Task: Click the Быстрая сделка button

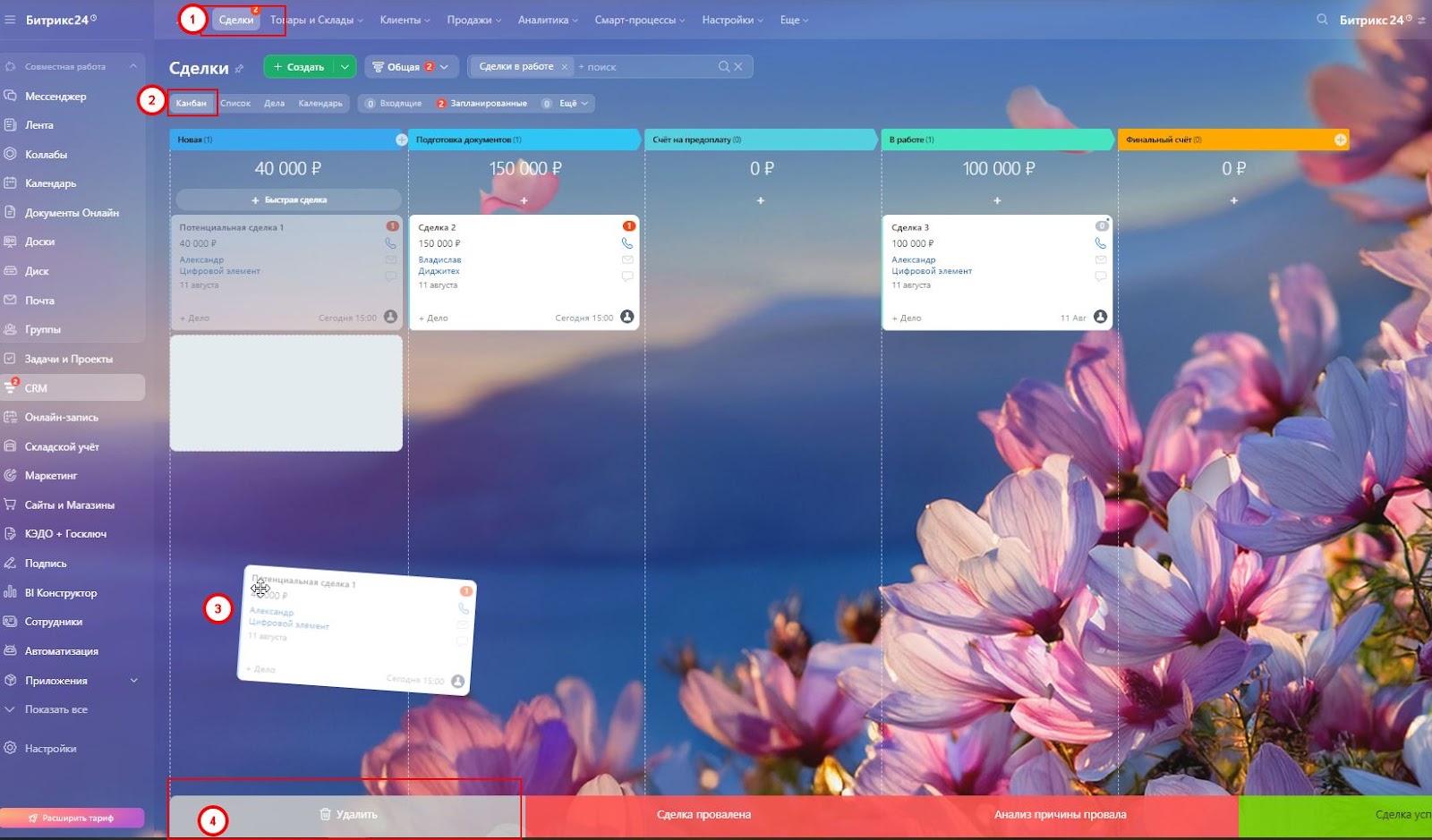Action: coord(288,200)
